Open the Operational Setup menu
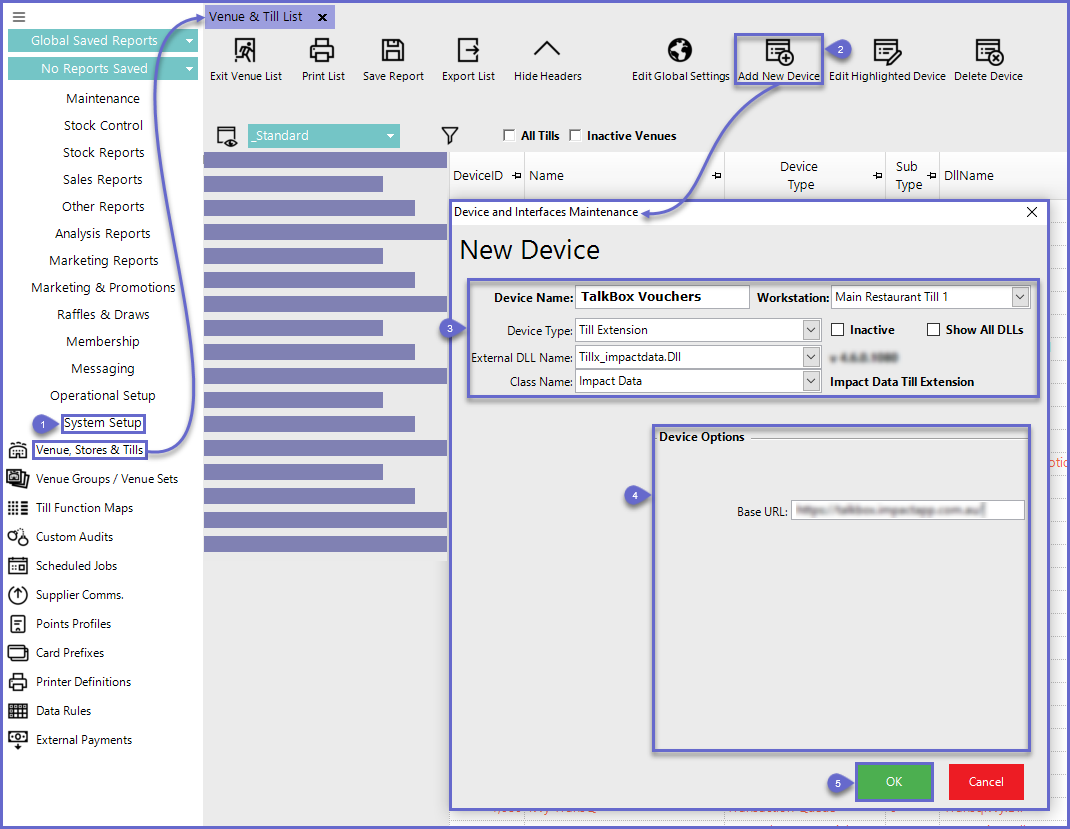Screen dimensions: 1070x829 tap(103, 396)
